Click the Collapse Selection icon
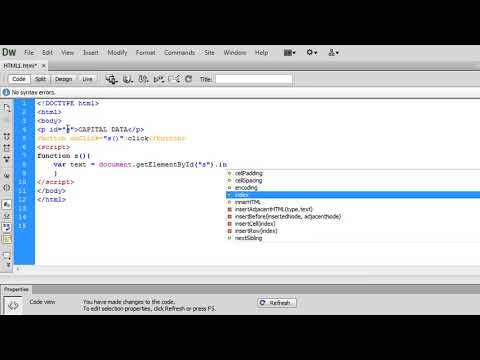Image resolution: width=480 pixels, height=360 pixels. pyautogui.click(x=7, y=148)
